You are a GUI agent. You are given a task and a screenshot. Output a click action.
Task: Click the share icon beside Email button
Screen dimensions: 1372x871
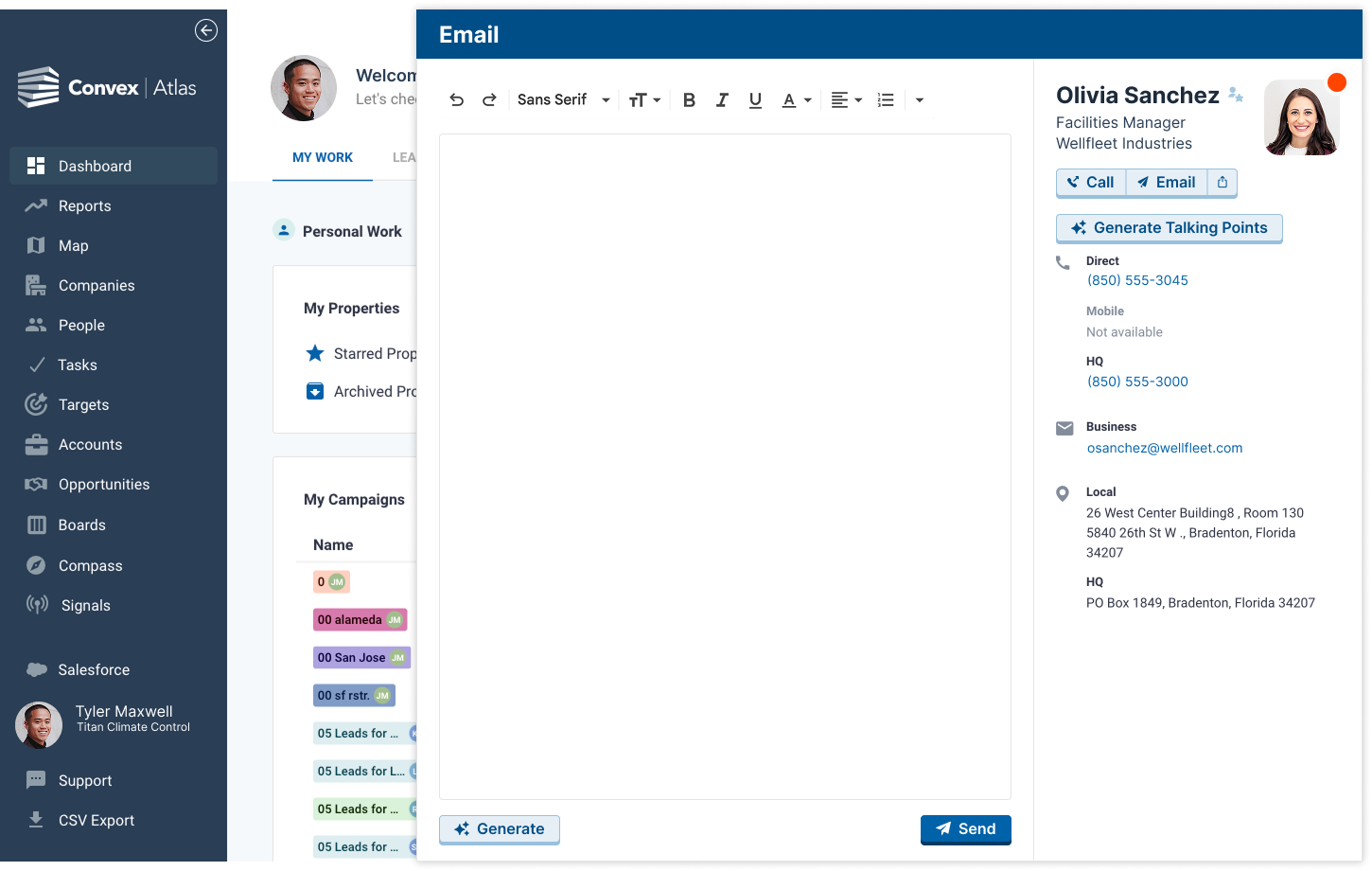pos(1222,183)
